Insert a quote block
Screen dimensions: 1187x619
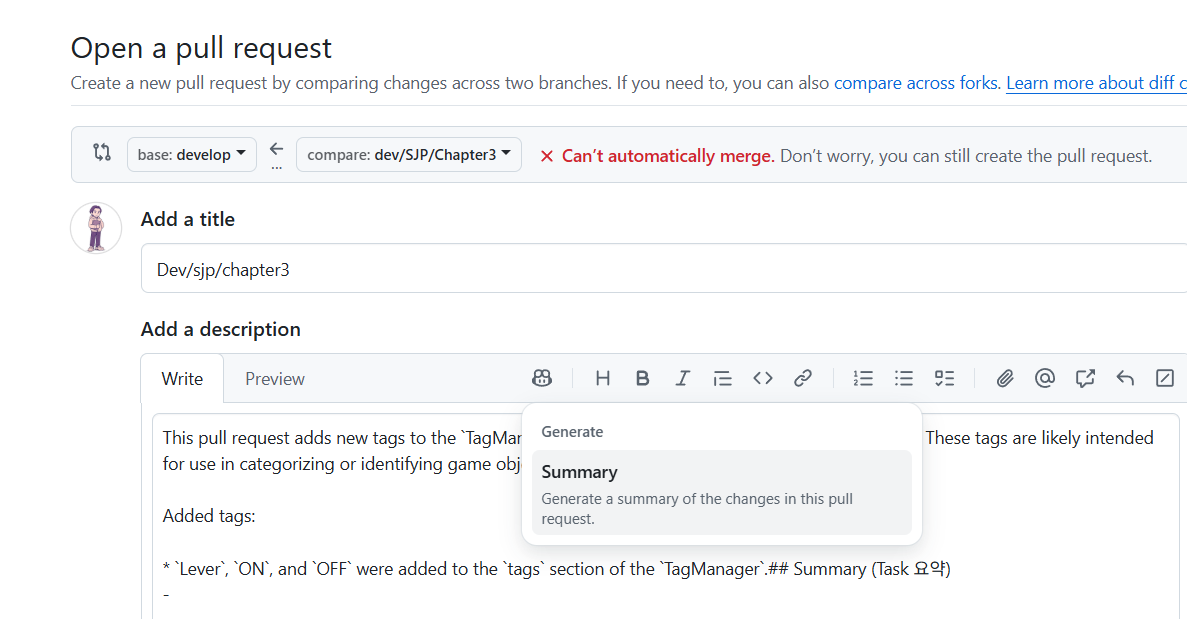(722, 378)
